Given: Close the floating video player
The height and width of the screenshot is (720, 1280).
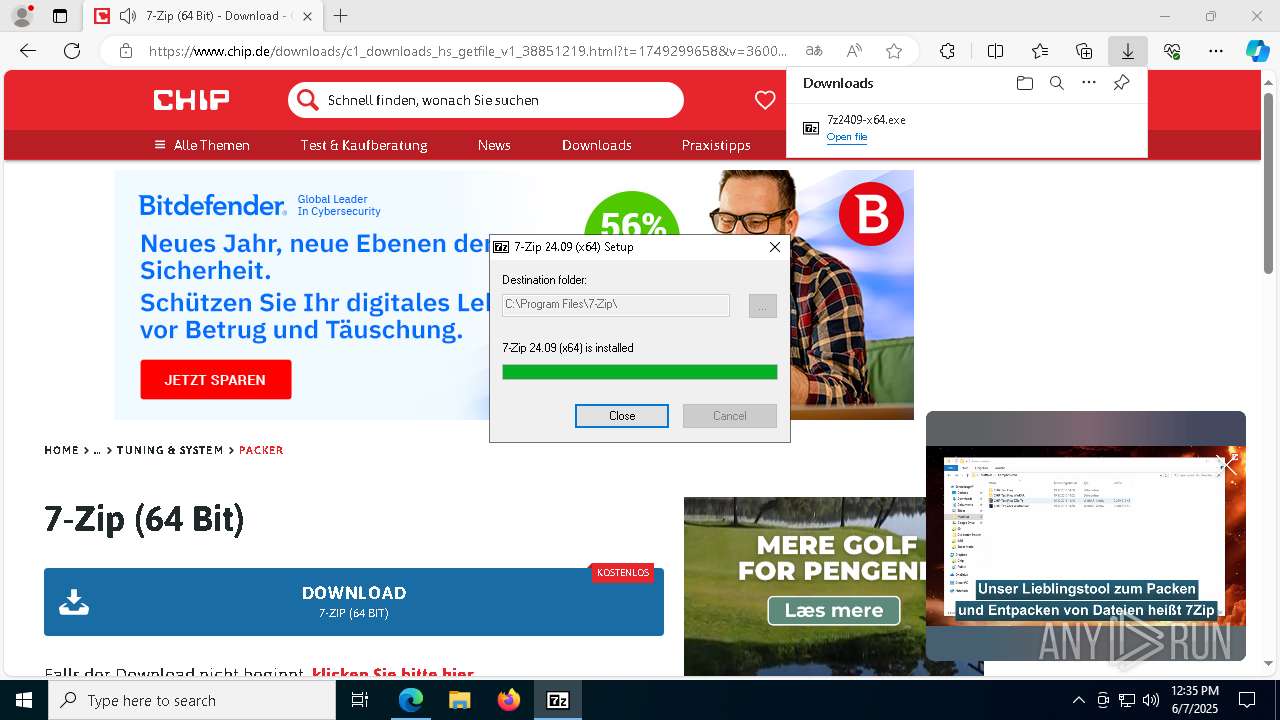Looking at the screenshot, I should coord(1228,463).
